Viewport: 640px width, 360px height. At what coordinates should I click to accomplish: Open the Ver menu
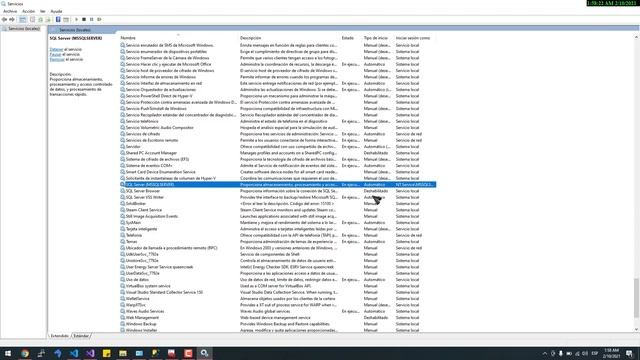[x=42, y=11]
